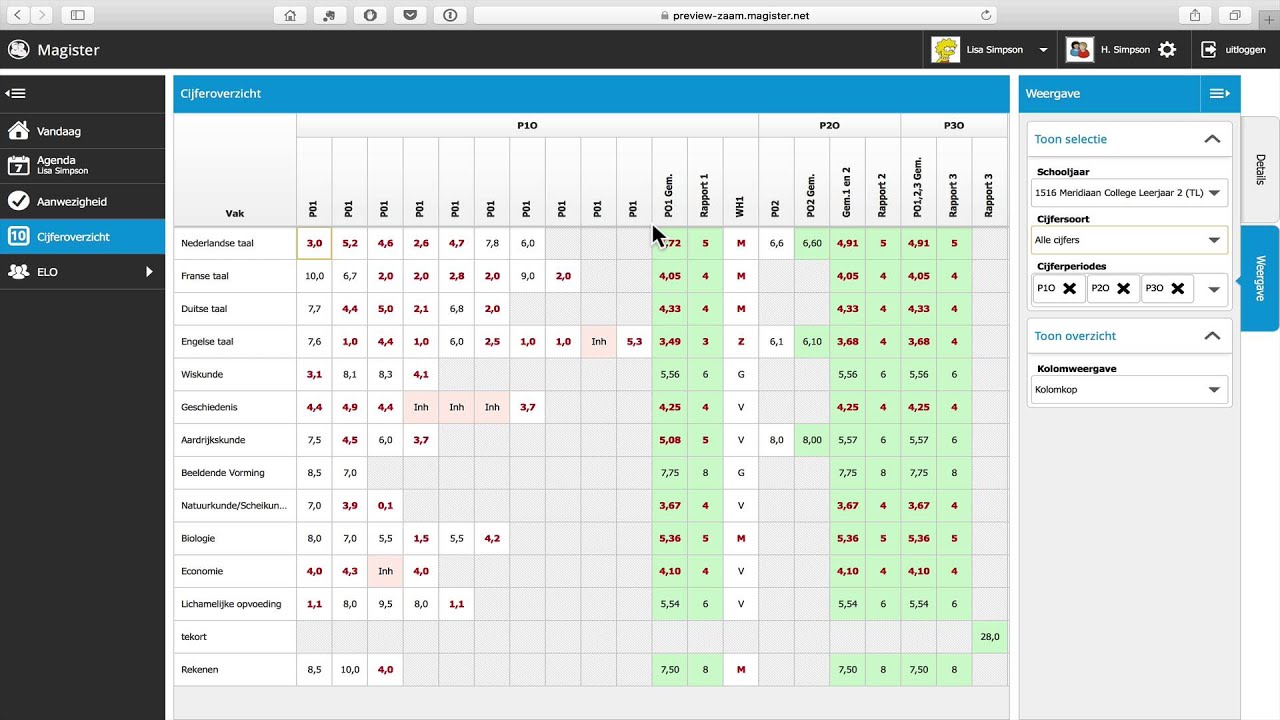The height and width of the screenshot is (720, 1280).
Task: Click the Vandaag home icon
Action: click(x=18, y=130)
